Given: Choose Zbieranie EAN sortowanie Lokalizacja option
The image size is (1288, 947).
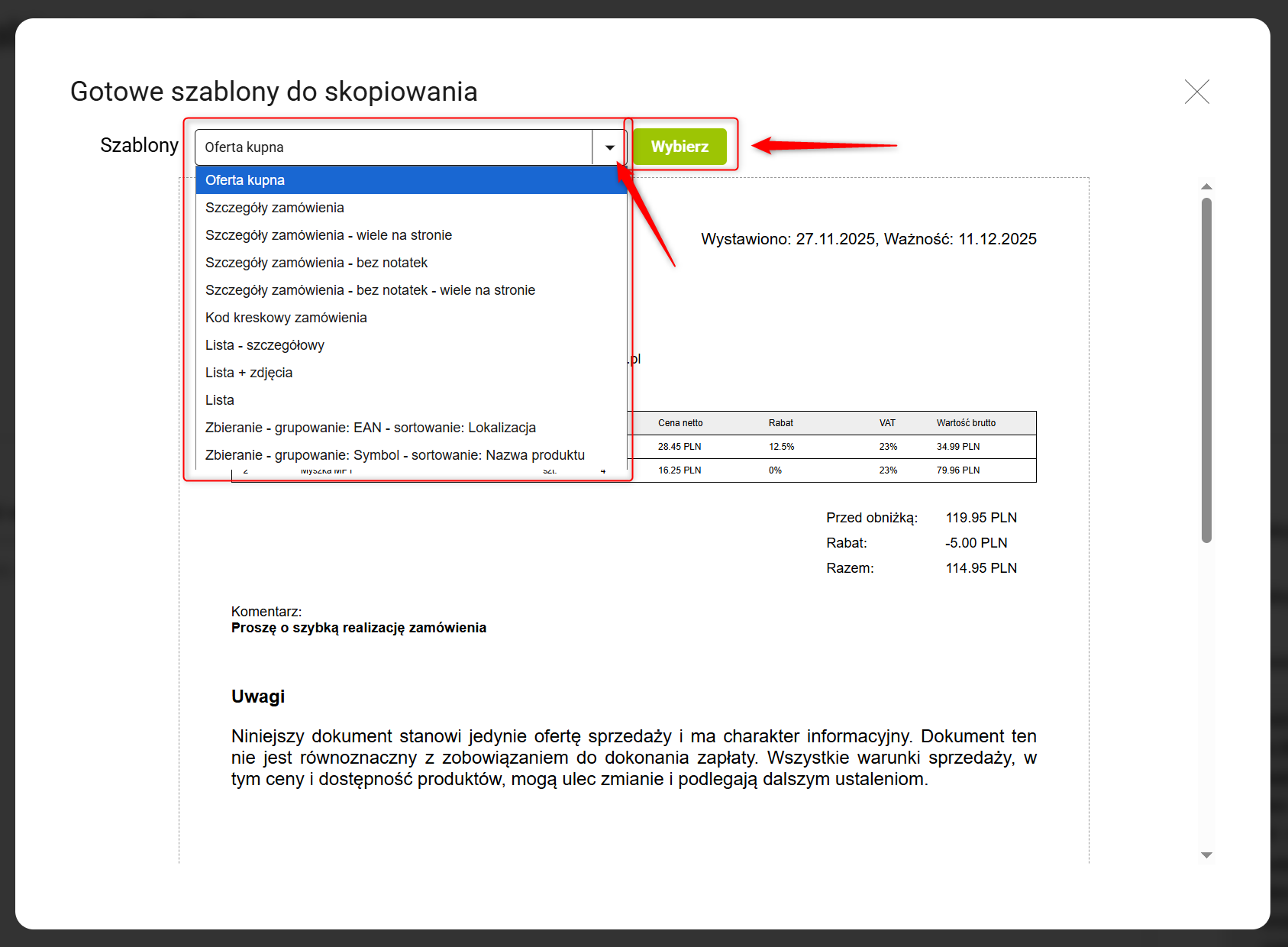Looking at the screenshot, I should 370,428.
